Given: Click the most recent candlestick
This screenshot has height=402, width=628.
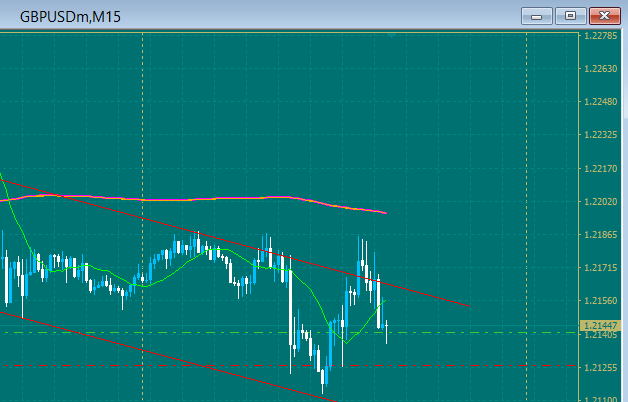Looking at the screenshot, I should pyautogui.click(x=386, y=327).
